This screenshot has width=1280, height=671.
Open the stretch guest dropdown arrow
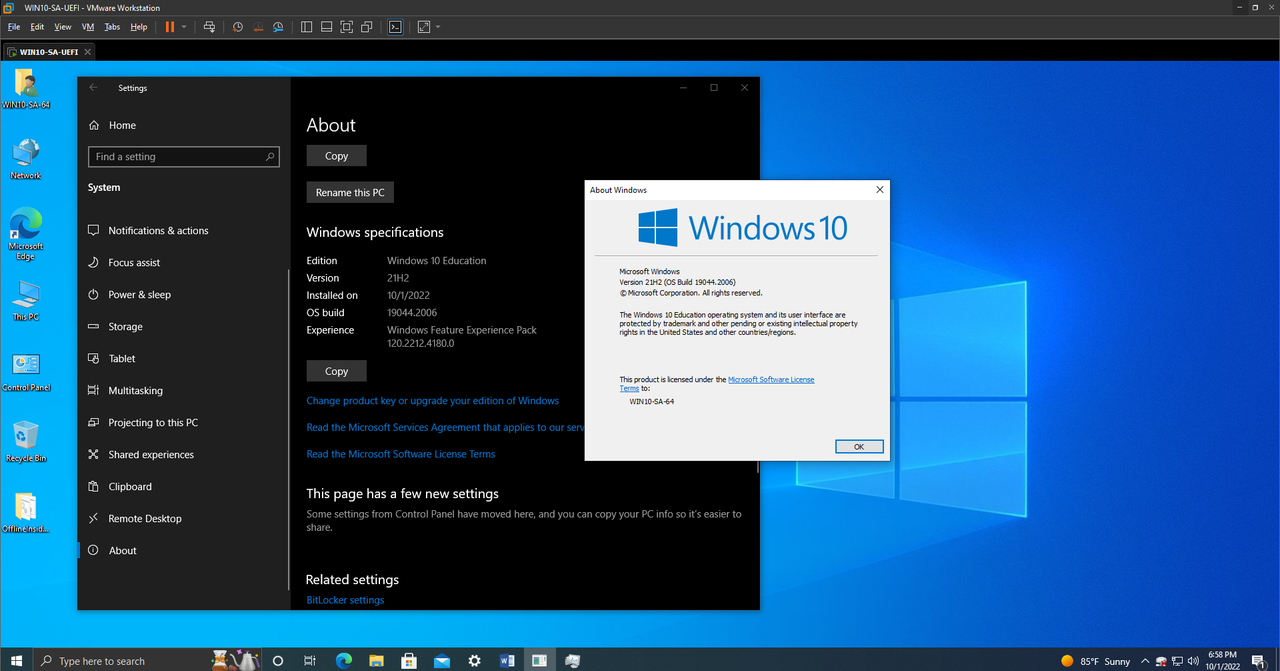[x=438, y=27]
